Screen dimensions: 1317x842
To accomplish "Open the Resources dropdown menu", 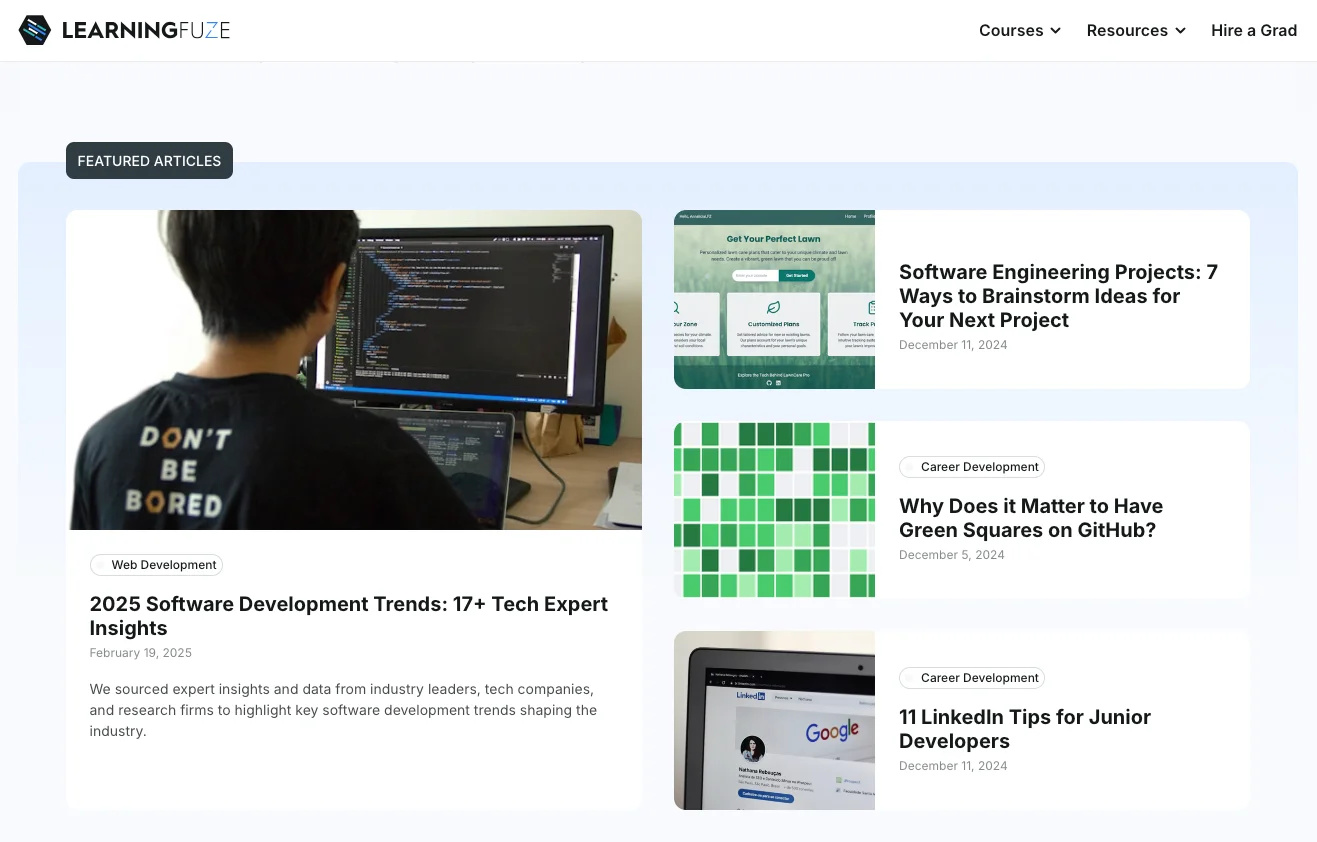I will [1127, 30].
